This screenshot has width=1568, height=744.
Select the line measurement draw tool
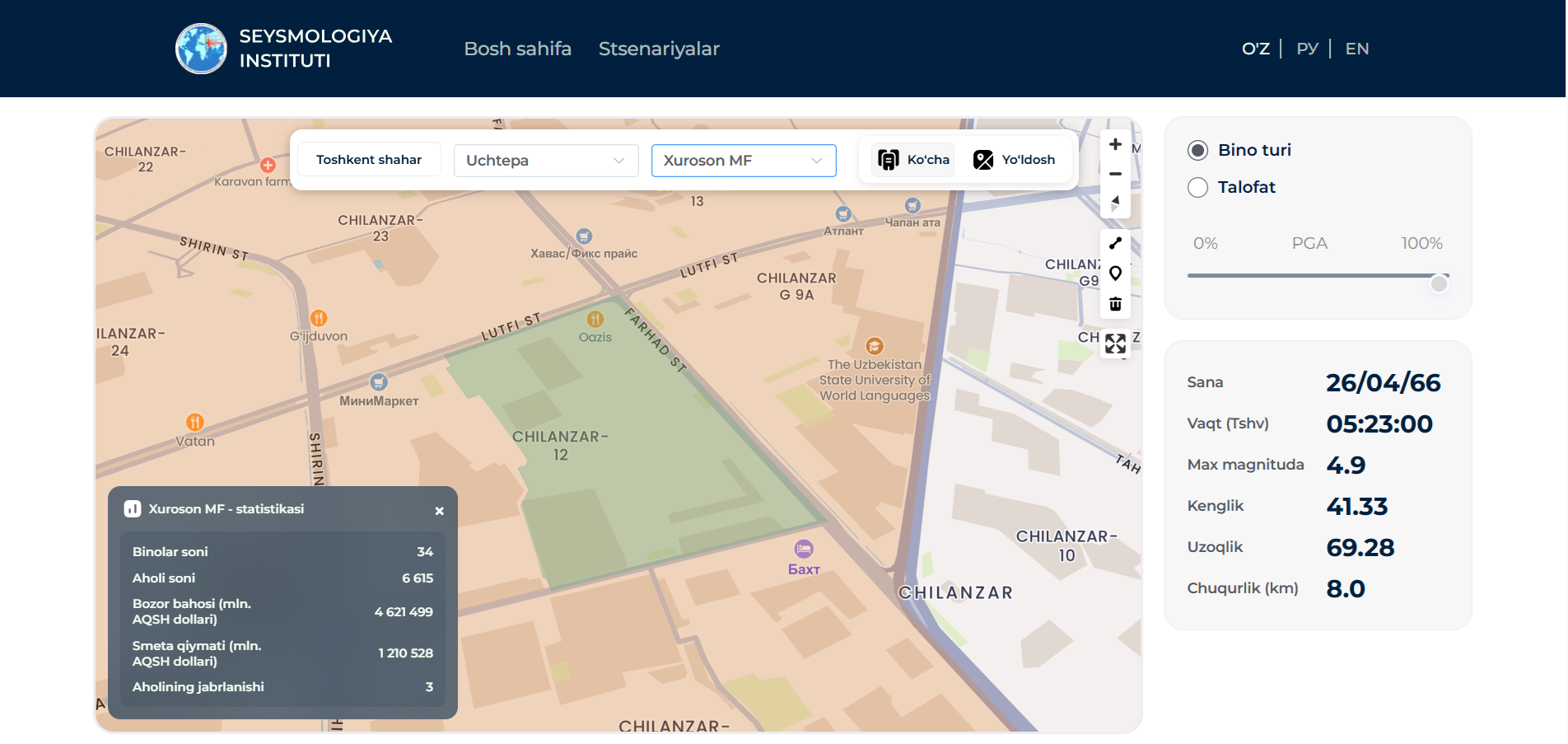[x=1115, y=243]
